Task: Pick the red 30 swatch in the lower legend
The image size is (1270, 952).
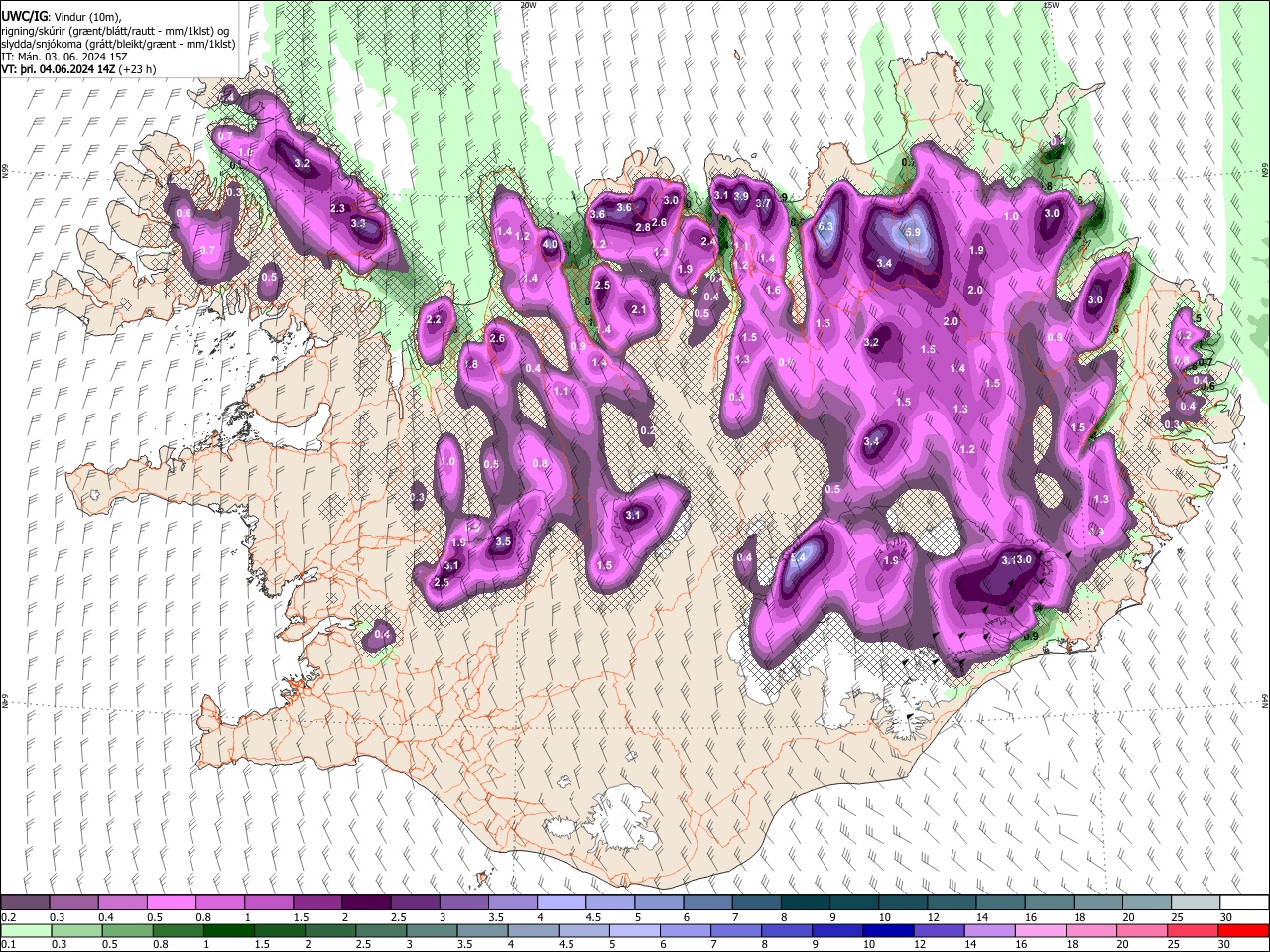Action: click(x=1242, y=930)
